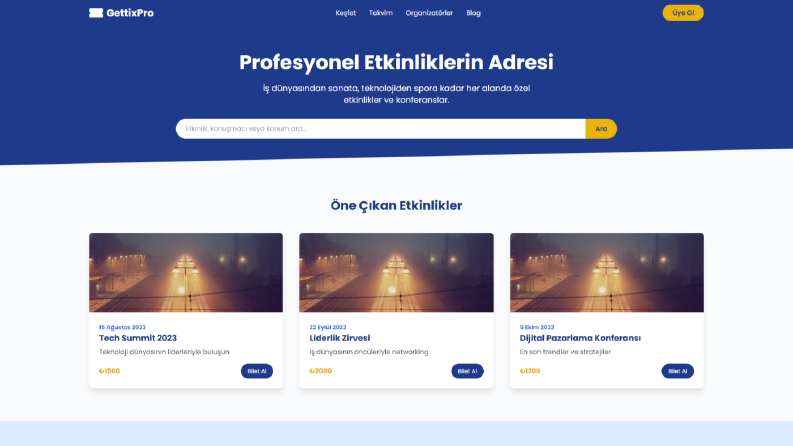Viewport: 793px width, 446px height.
Task: Click the Üye Ol sign-up button
Action: coord(683,13)
